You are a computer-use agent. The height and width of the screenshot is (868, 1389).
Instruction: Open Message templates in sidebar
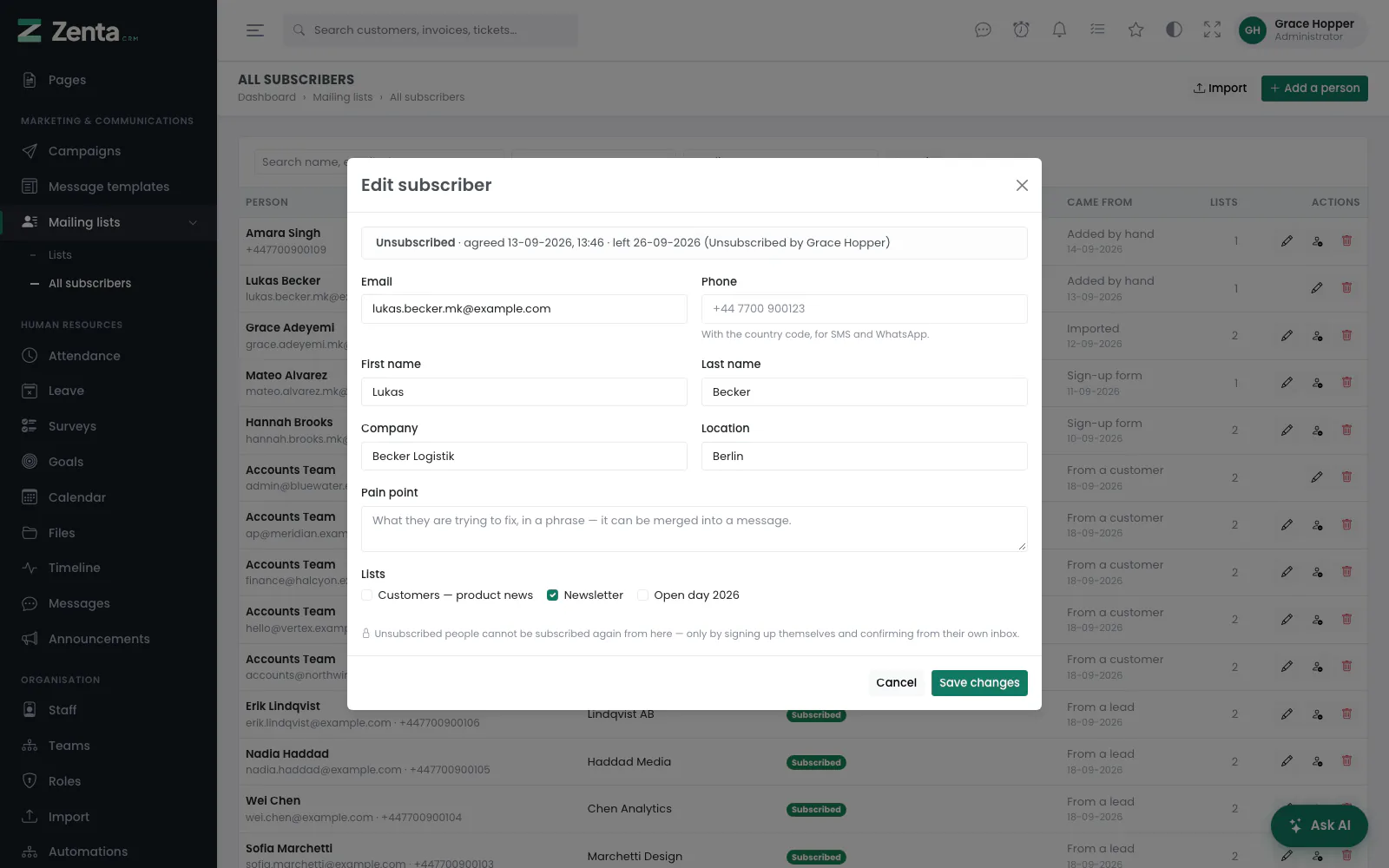[109, 187]
